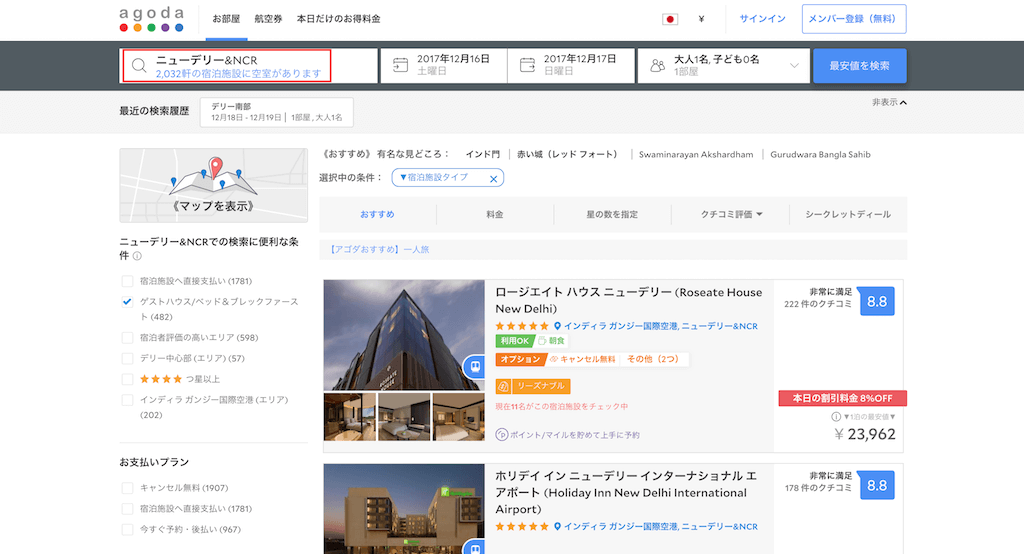Select the 航空券 tab
Screen dimensions: 1024x554
[x=268, y=19]
